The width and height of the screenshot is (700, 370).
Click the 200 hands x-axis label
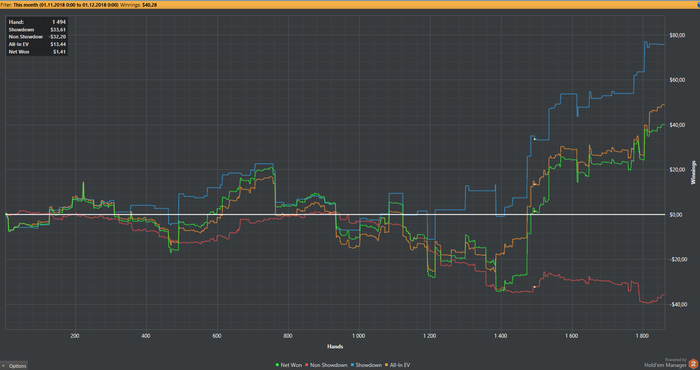(x=75, y=336)
